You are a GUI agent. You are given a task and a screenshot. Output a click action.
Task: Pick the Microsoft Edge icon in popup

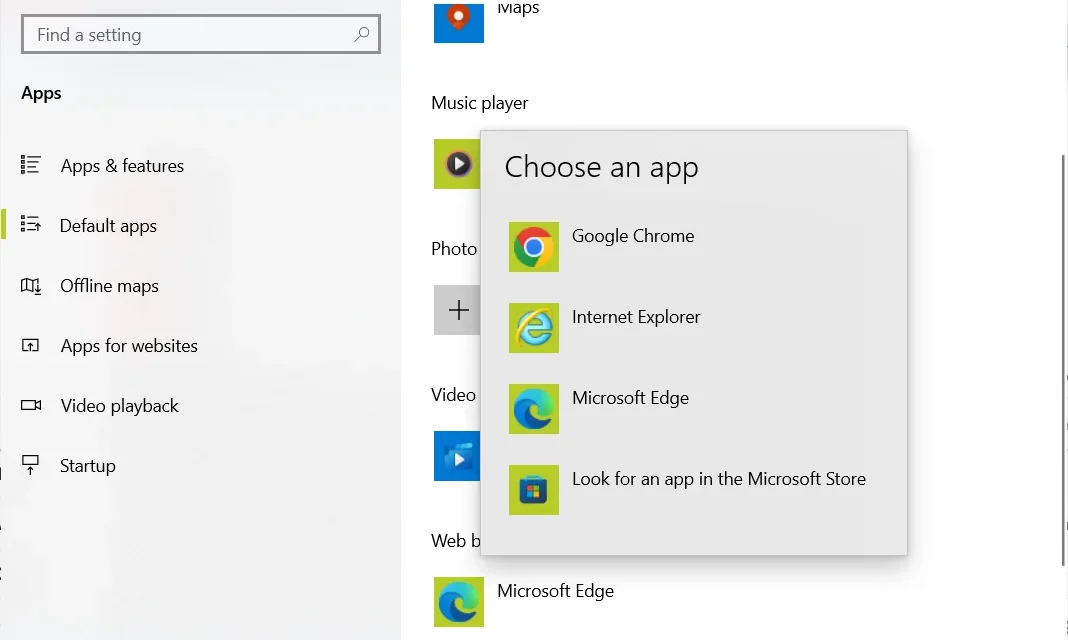coord(533,409)
